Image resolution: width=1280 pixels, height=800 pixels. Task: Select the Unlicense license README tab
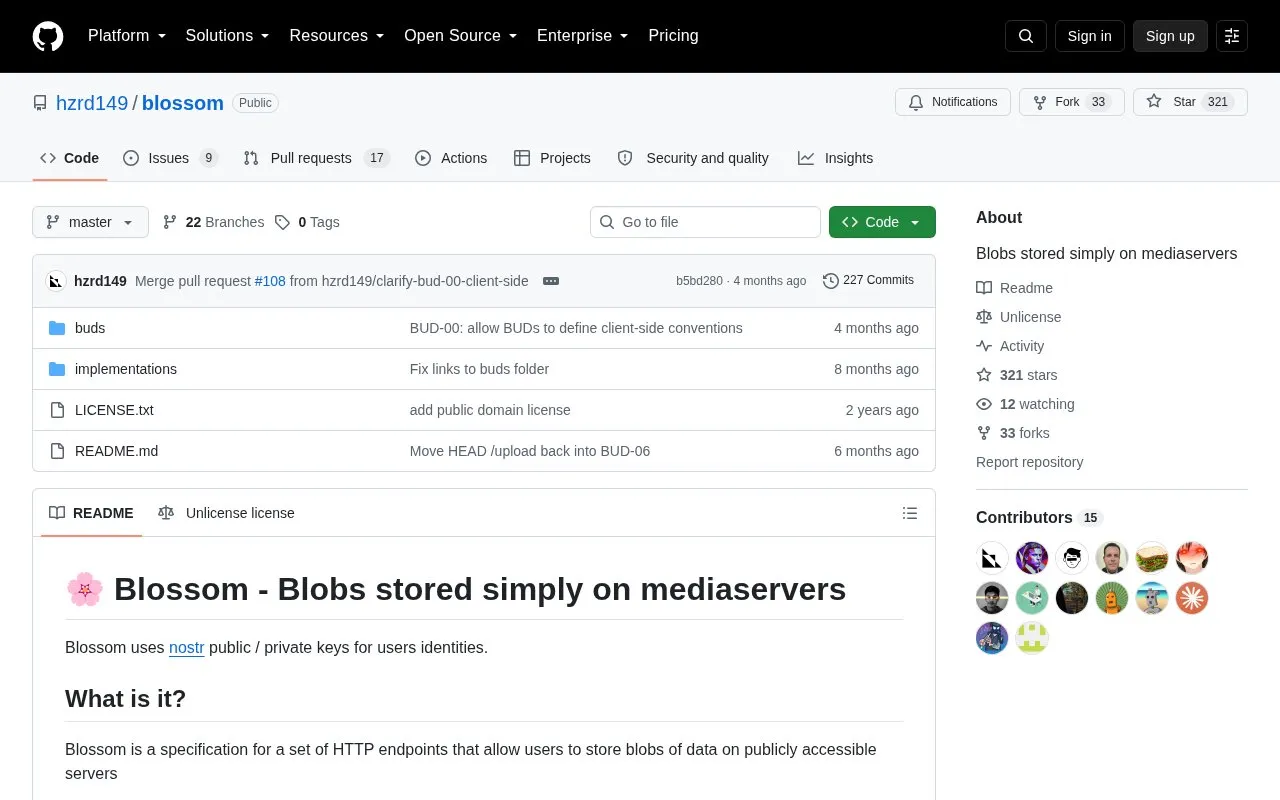[226, 513]
